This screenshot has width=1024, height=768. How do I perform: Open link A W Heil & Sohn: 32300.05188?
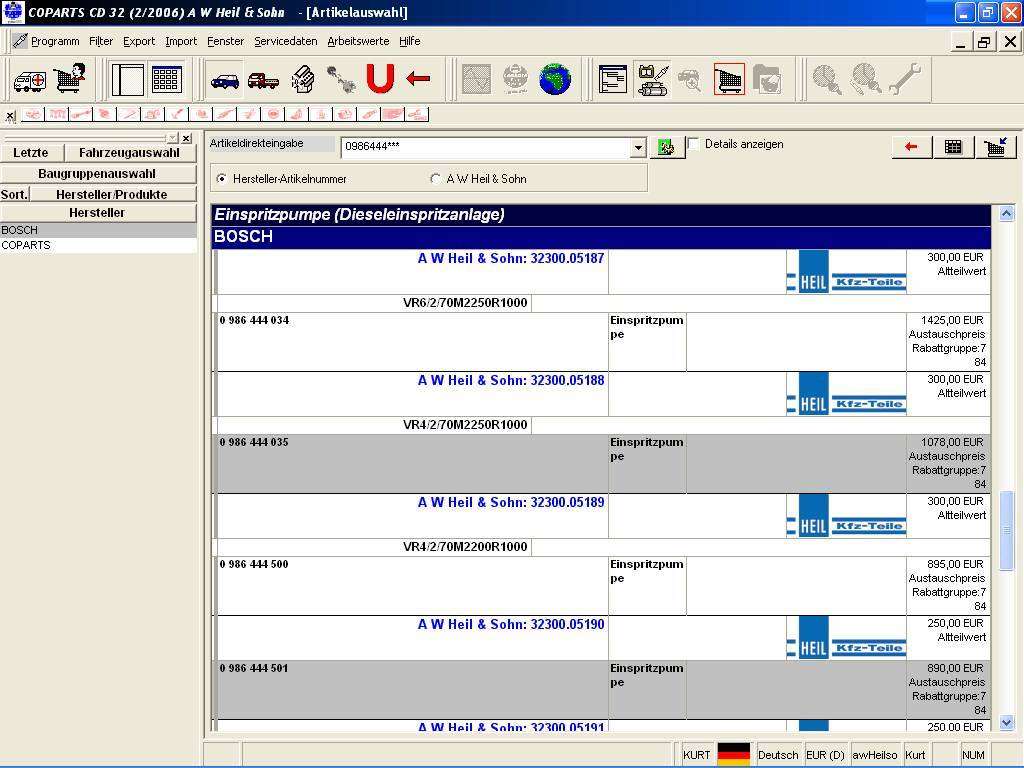(511, 380)
